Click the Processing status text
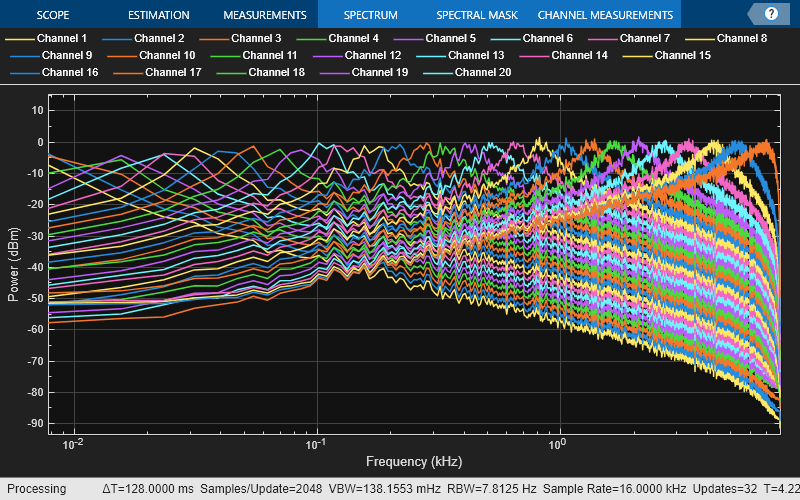Screen dimensions: 800x500 [x=36, y=489]
